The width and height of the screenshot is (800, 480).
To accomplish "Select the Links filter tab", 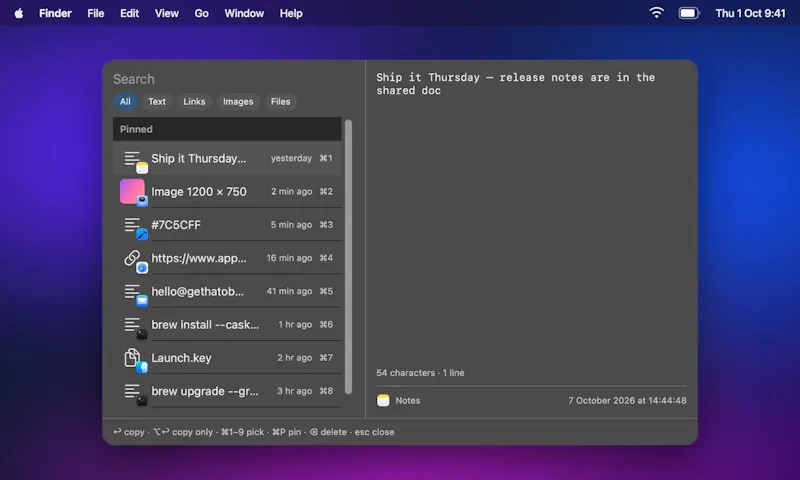I will tap(194, 102).
